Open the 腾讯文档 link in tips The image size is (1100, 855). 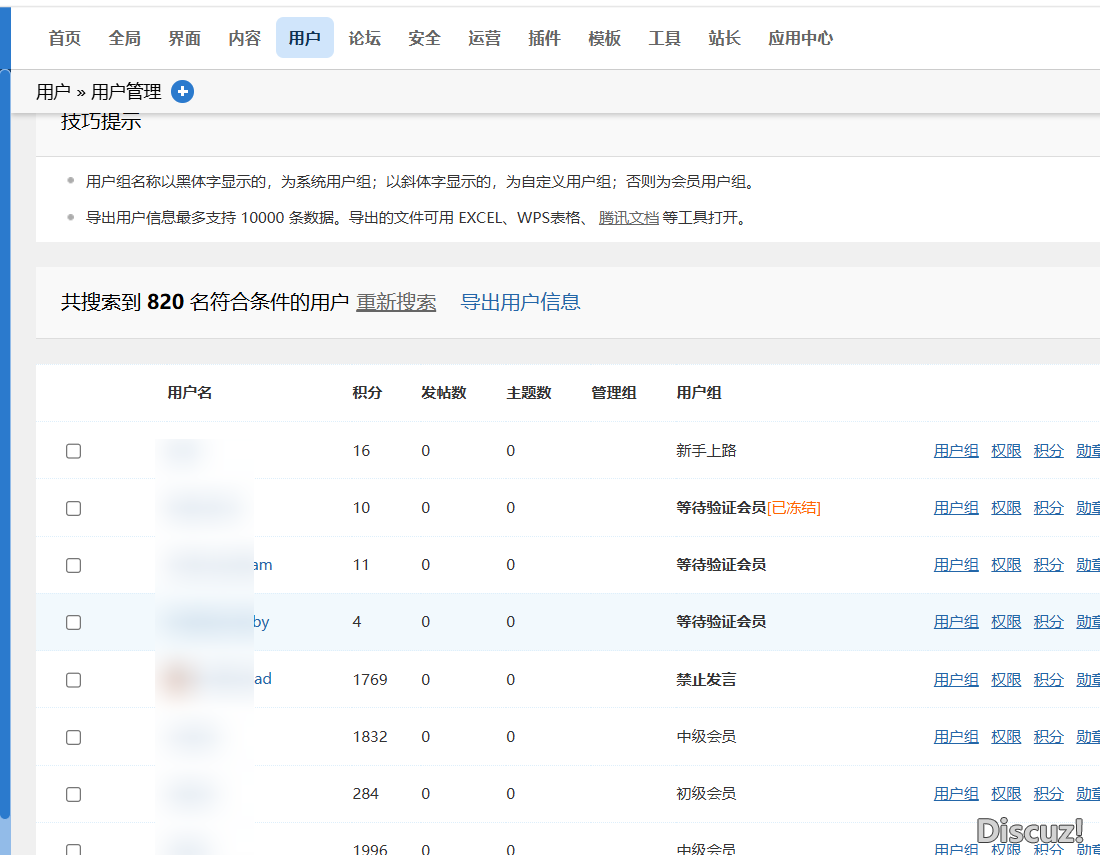click(x=629, y=217)
